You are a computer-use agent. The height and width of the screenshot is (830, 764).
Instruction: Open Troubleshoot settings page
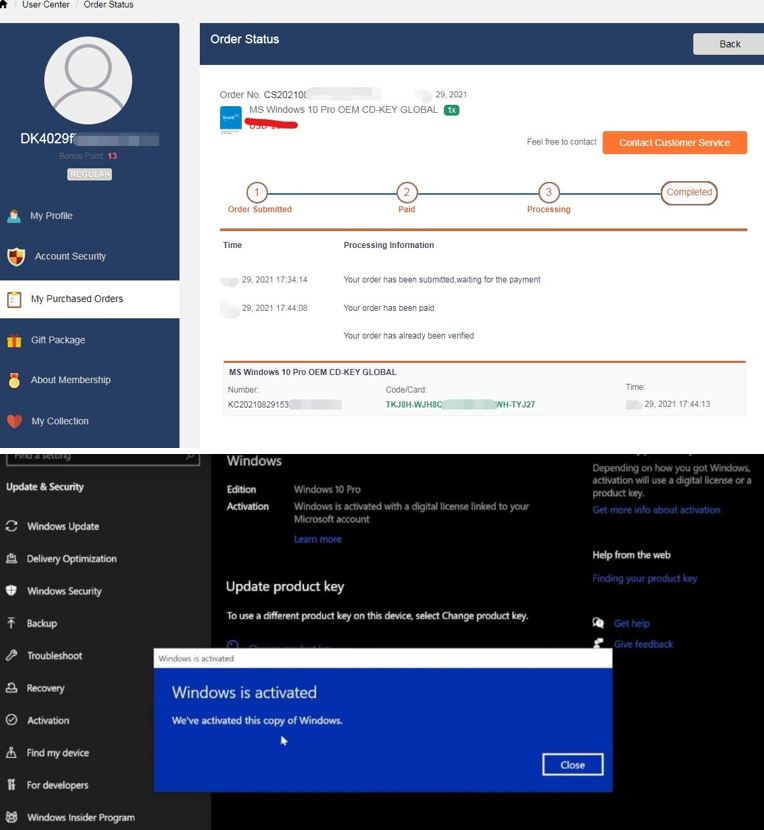tap(55, 656)
